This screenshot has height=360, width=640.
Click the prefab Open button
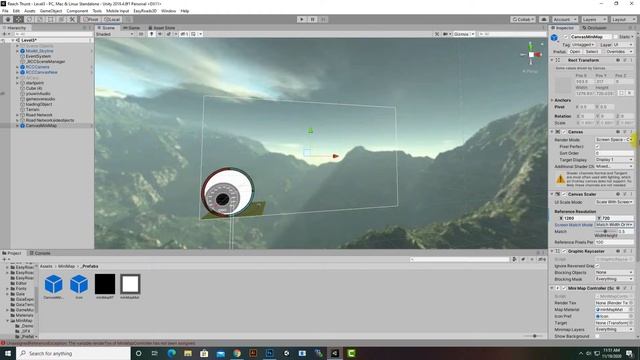tap(575, 52)
